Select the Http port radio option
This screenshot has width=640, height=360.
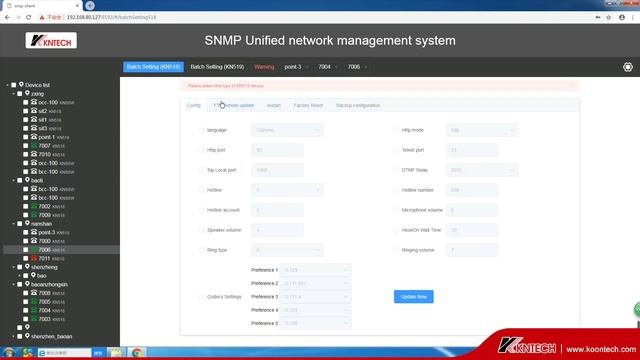[x=201, y=150]
